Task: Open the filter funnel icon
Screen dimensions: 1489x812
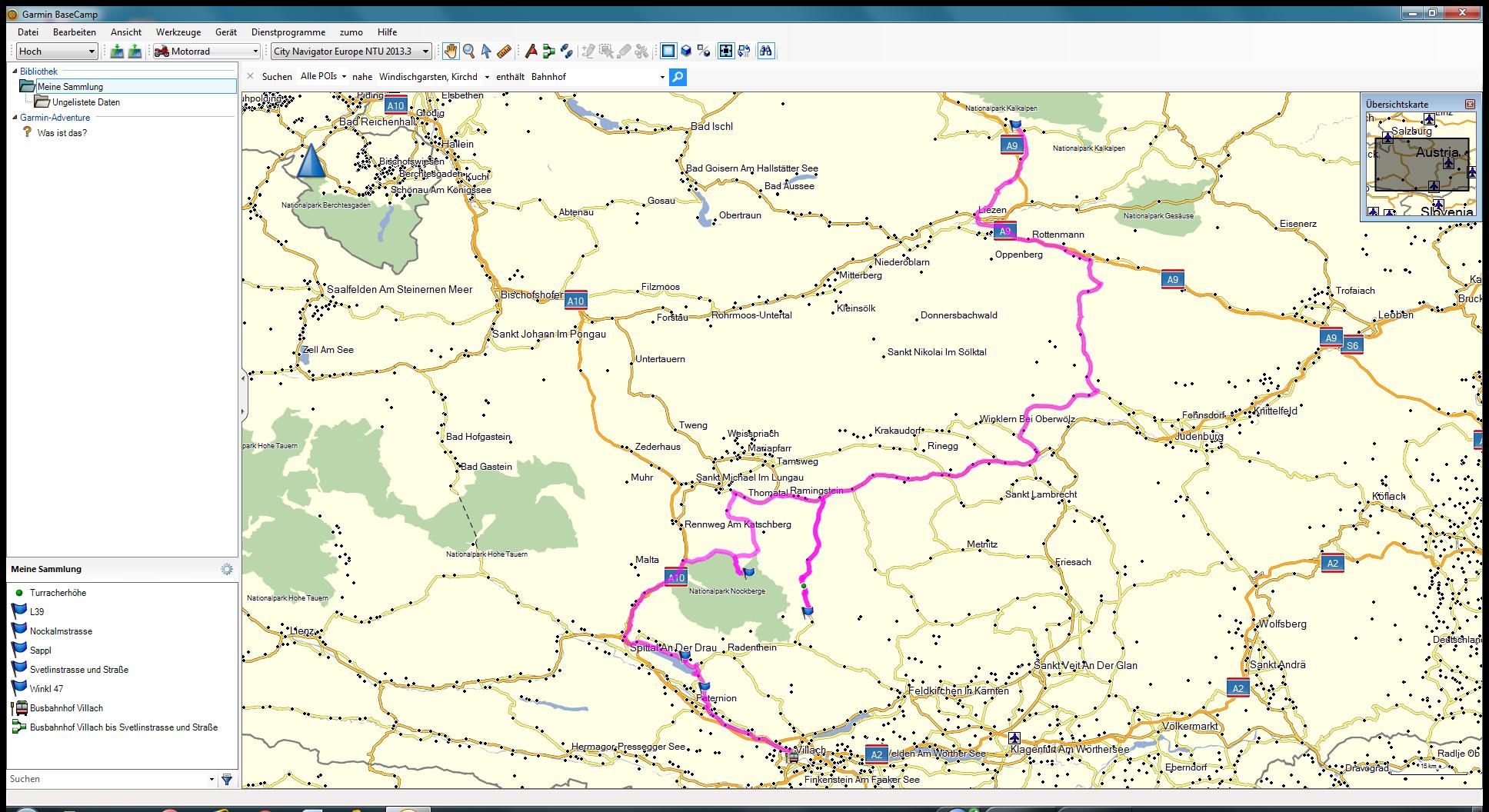Action: click(227, 779)
